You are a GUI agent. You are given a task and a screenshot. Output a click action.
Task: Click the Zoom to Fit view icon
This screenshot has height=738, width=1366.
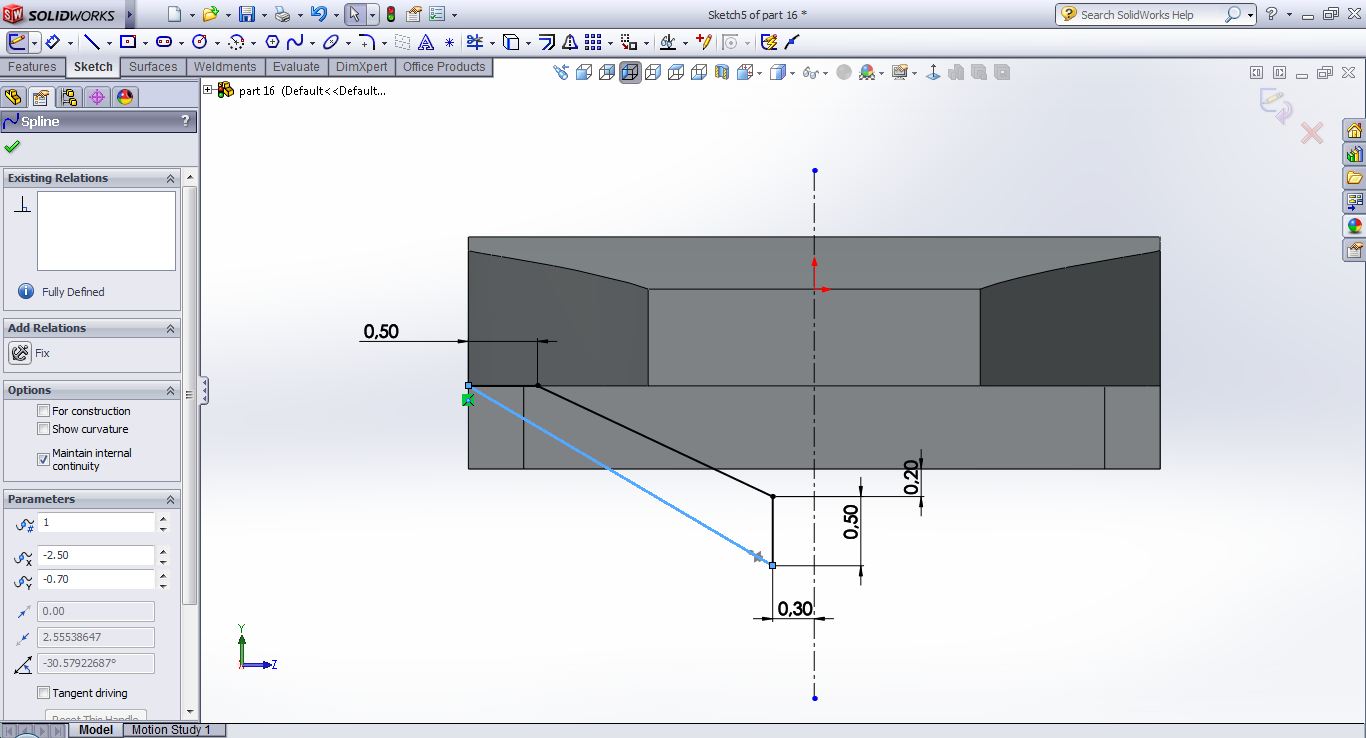561,72
